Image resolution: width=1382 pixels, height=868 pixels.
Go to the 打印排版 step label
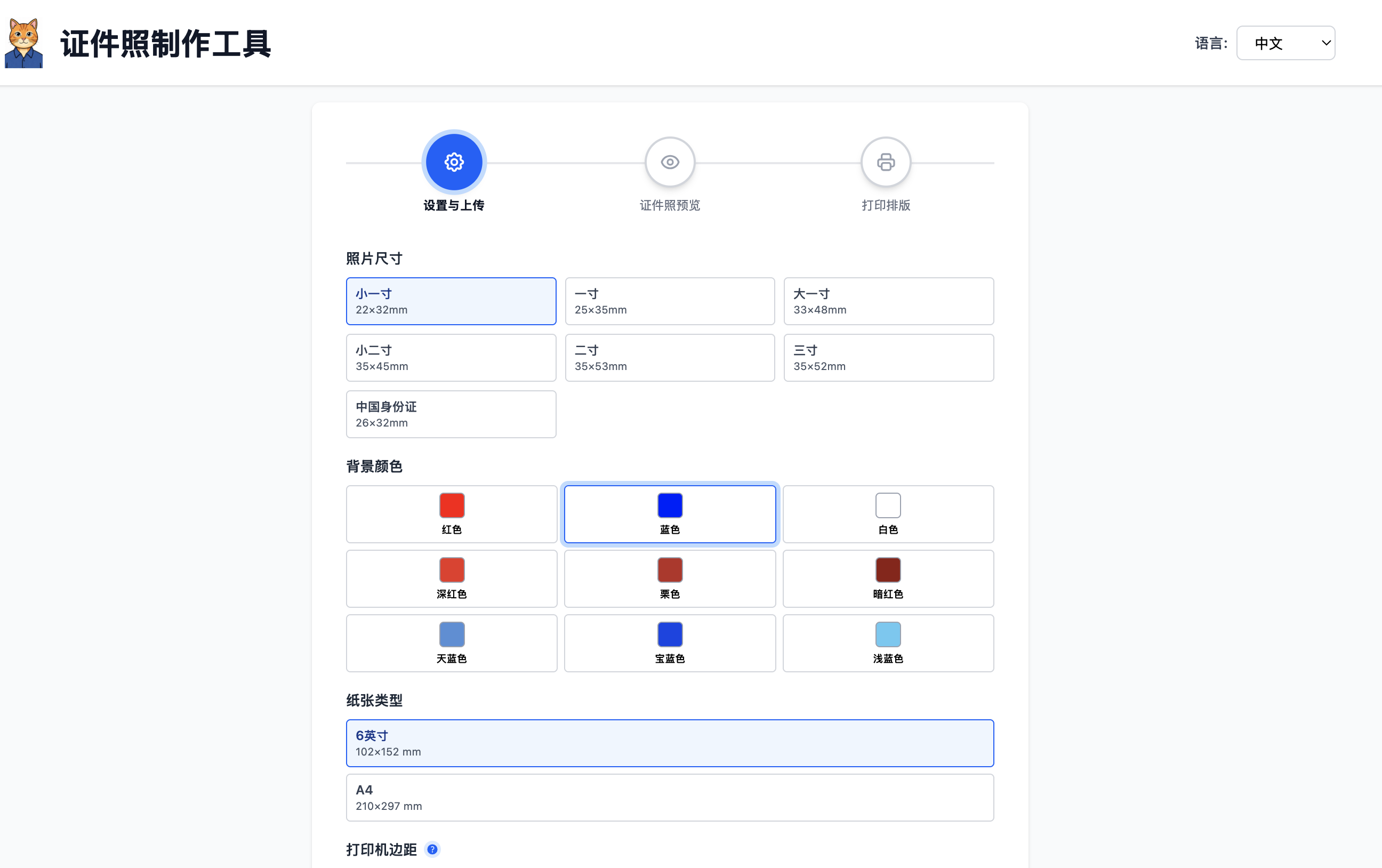(x=885, y=205)
